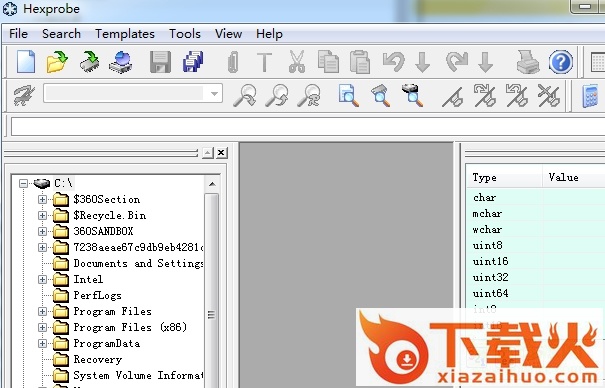Open the search combo box dropdown arrow
The image size is (605, 388).
215,93
